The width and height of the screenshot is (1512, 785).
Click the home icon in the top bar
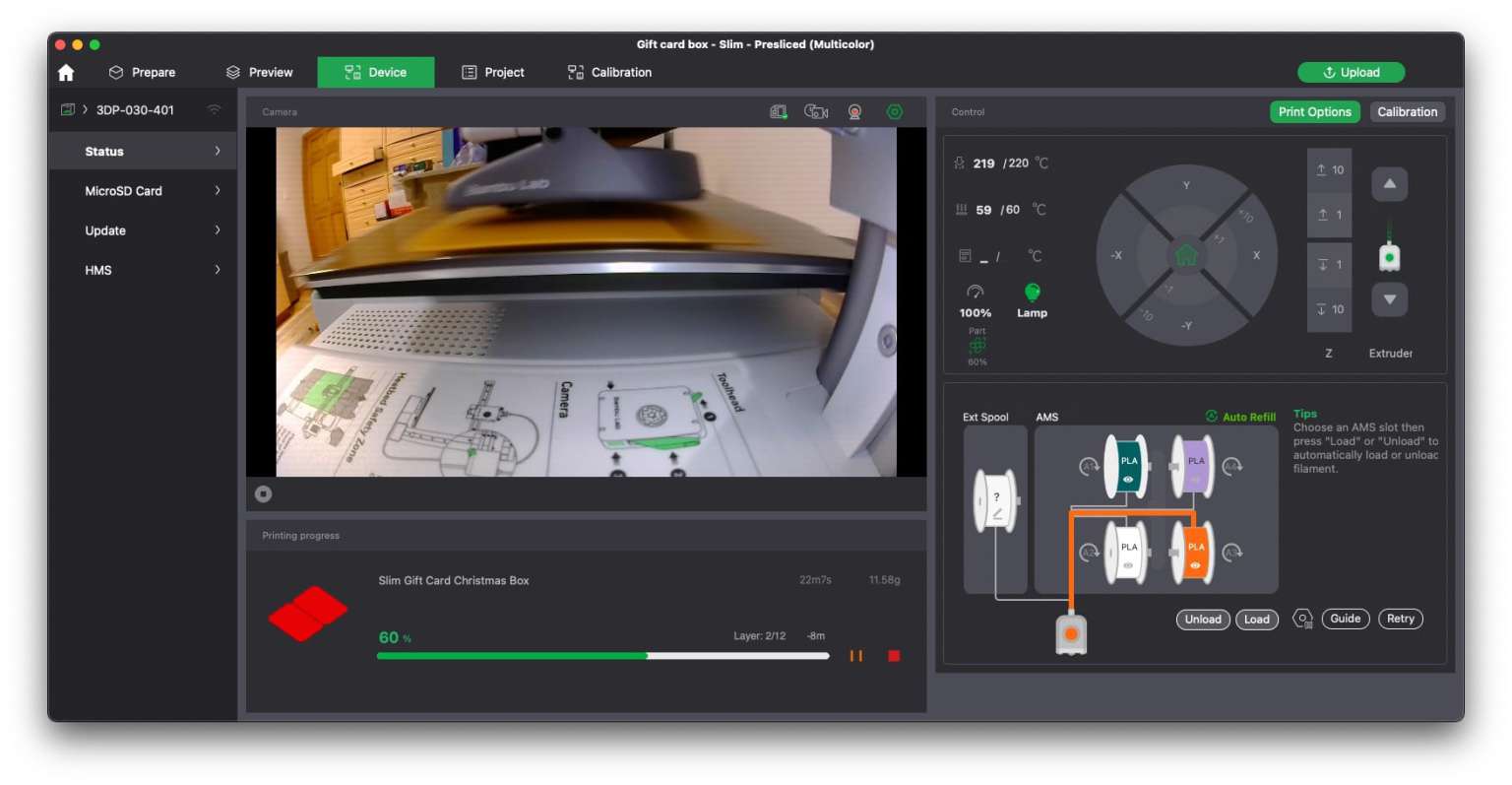click(x=66, y=73)
